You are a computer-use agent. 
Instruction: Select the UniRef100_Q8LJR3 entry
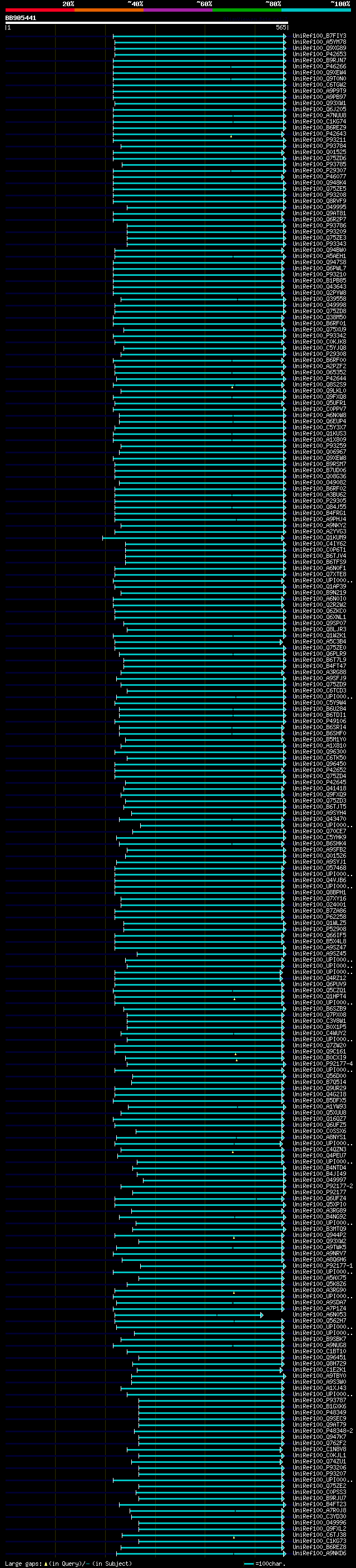coord(319,630)
